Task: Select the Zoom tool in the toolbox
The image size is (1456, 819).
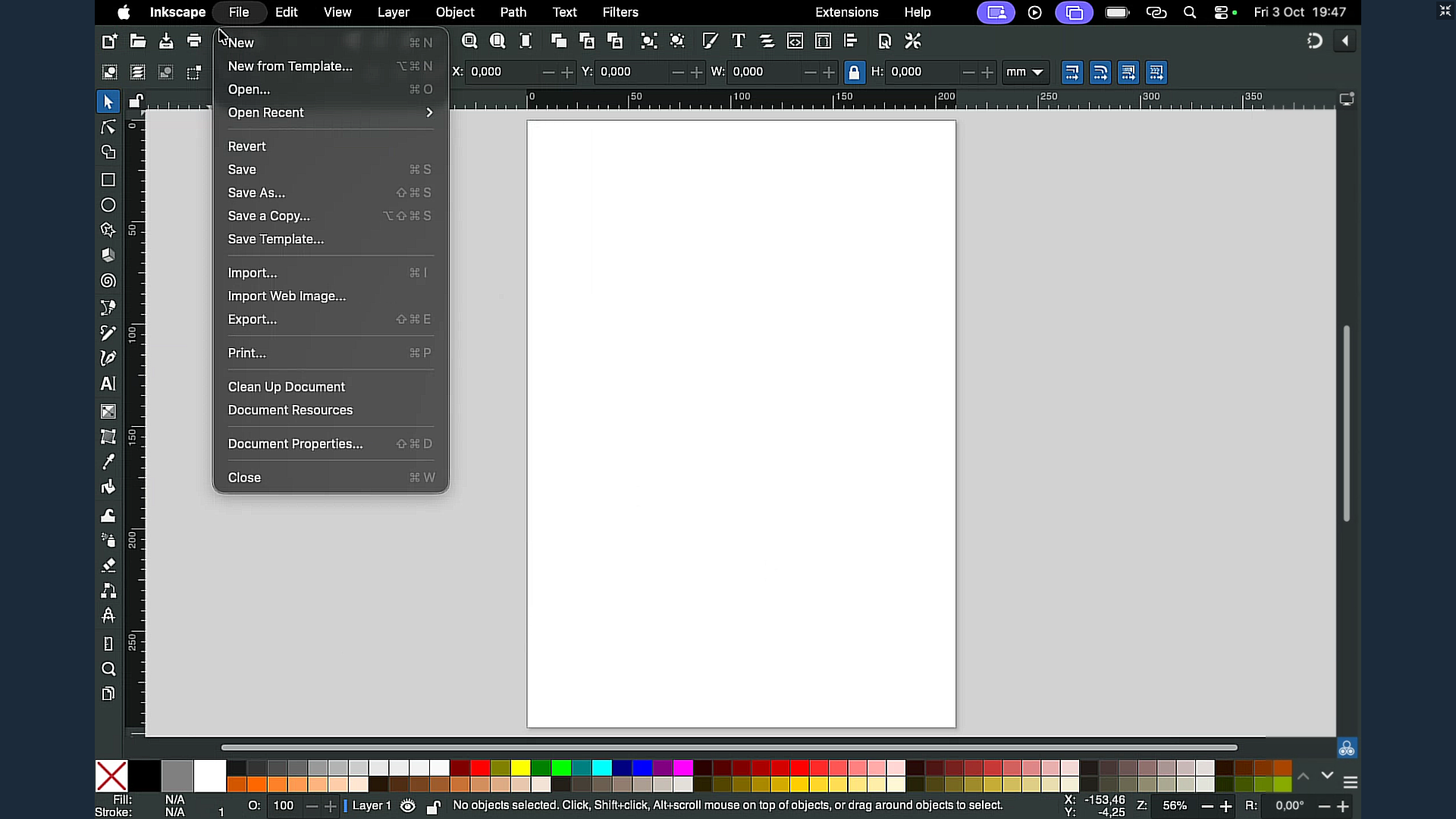Action: [x=108, y=669]
